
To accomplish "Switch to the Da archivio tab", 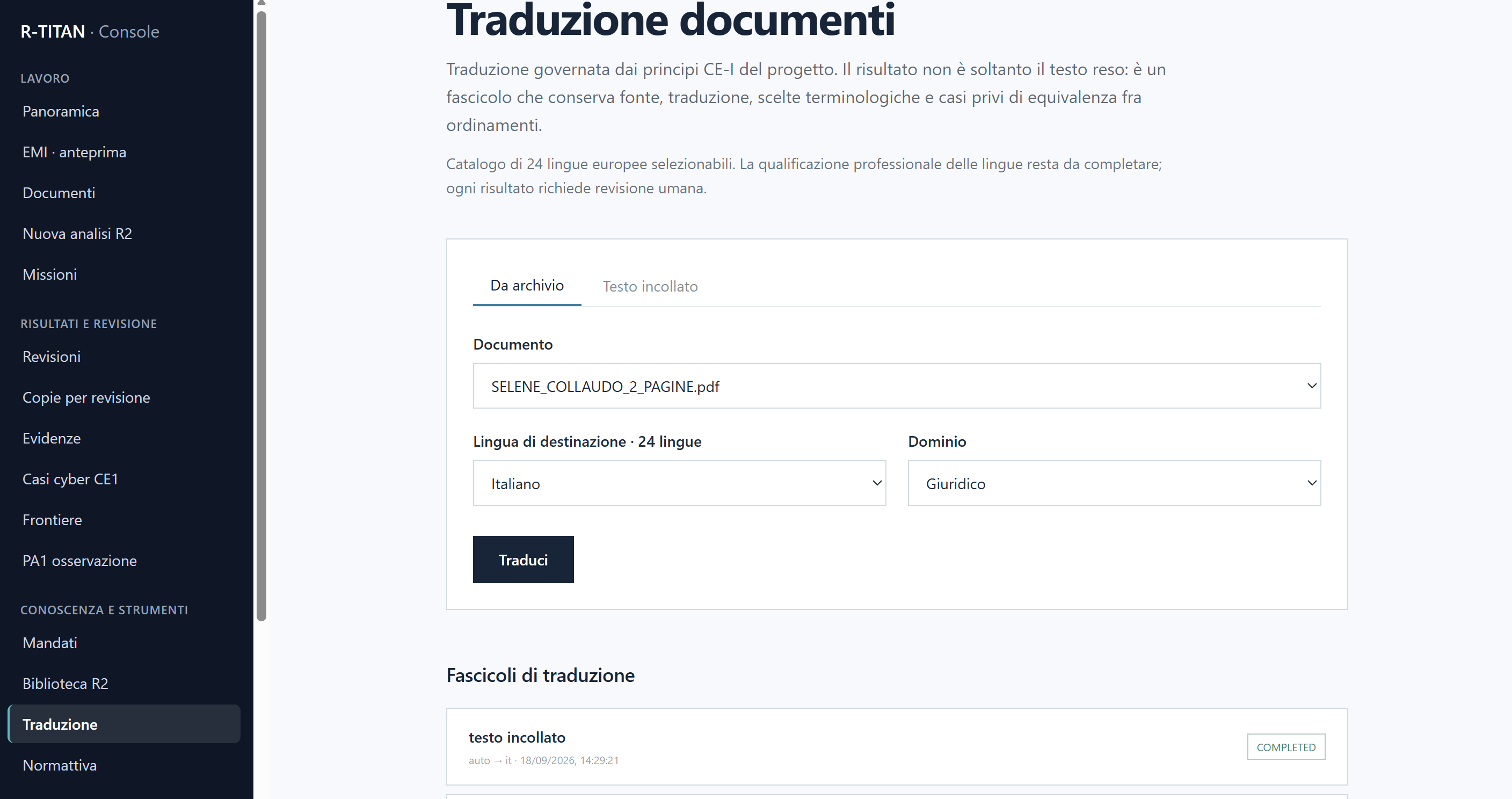I will pos(527,286).
